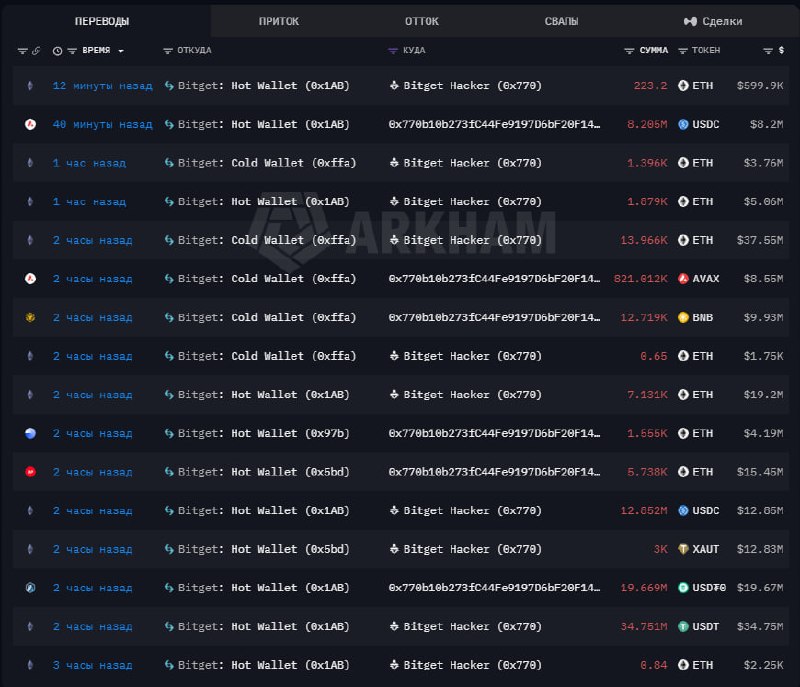Open the КУДА column filter
The height and width of the screenshot is (687, 800).
[392, 50]
